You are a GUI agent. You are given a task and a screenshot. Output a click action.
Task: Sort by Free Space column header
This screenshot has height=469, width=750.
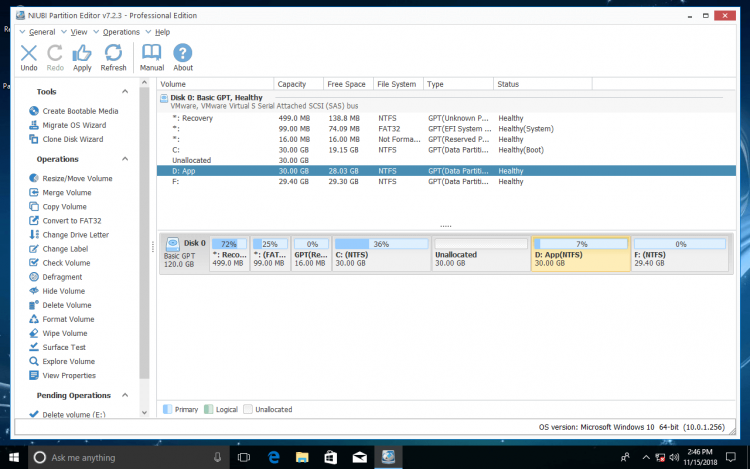click(348, 84)
